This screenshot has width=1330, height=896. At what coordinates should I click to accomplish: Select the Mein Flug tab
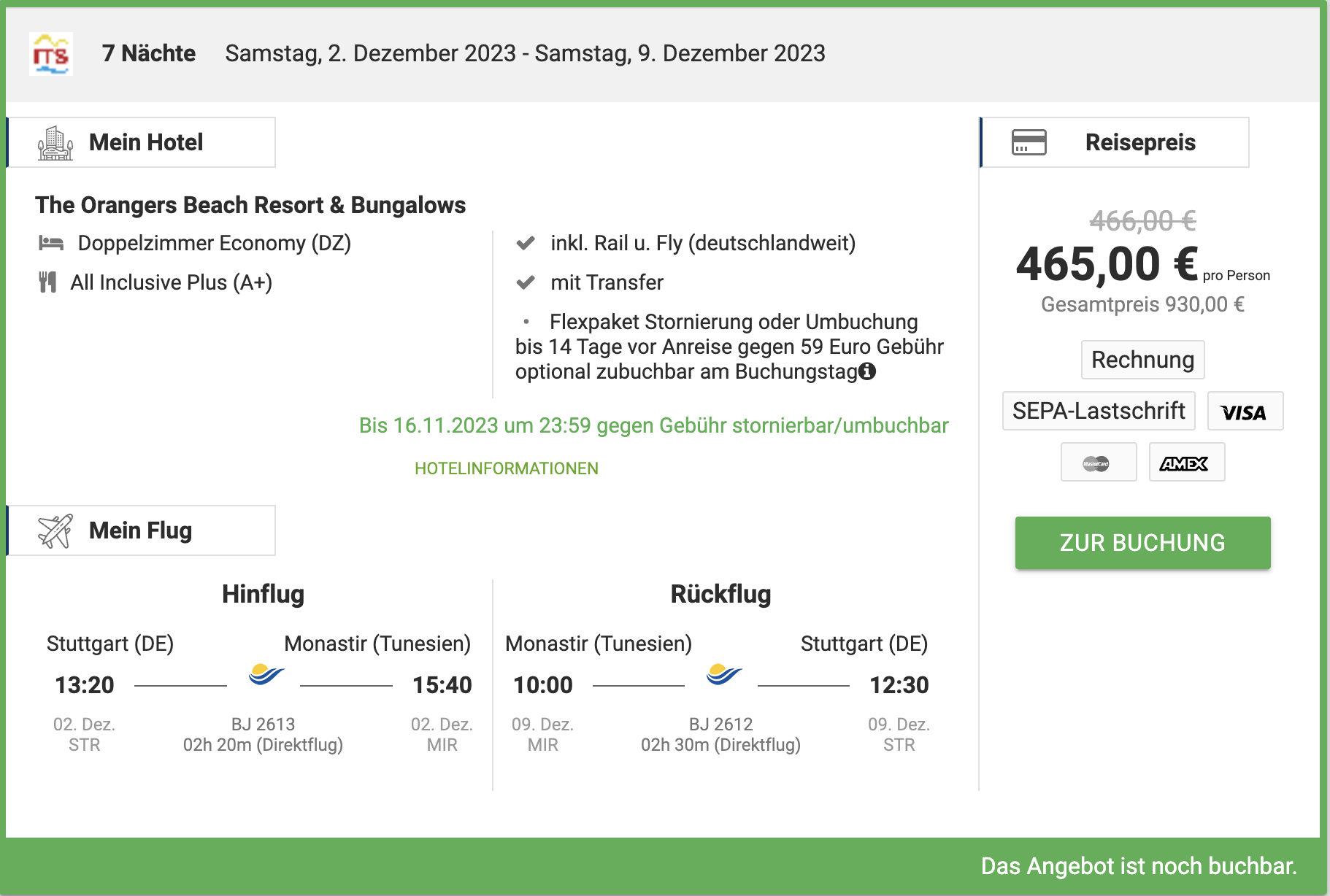point(142,530)
